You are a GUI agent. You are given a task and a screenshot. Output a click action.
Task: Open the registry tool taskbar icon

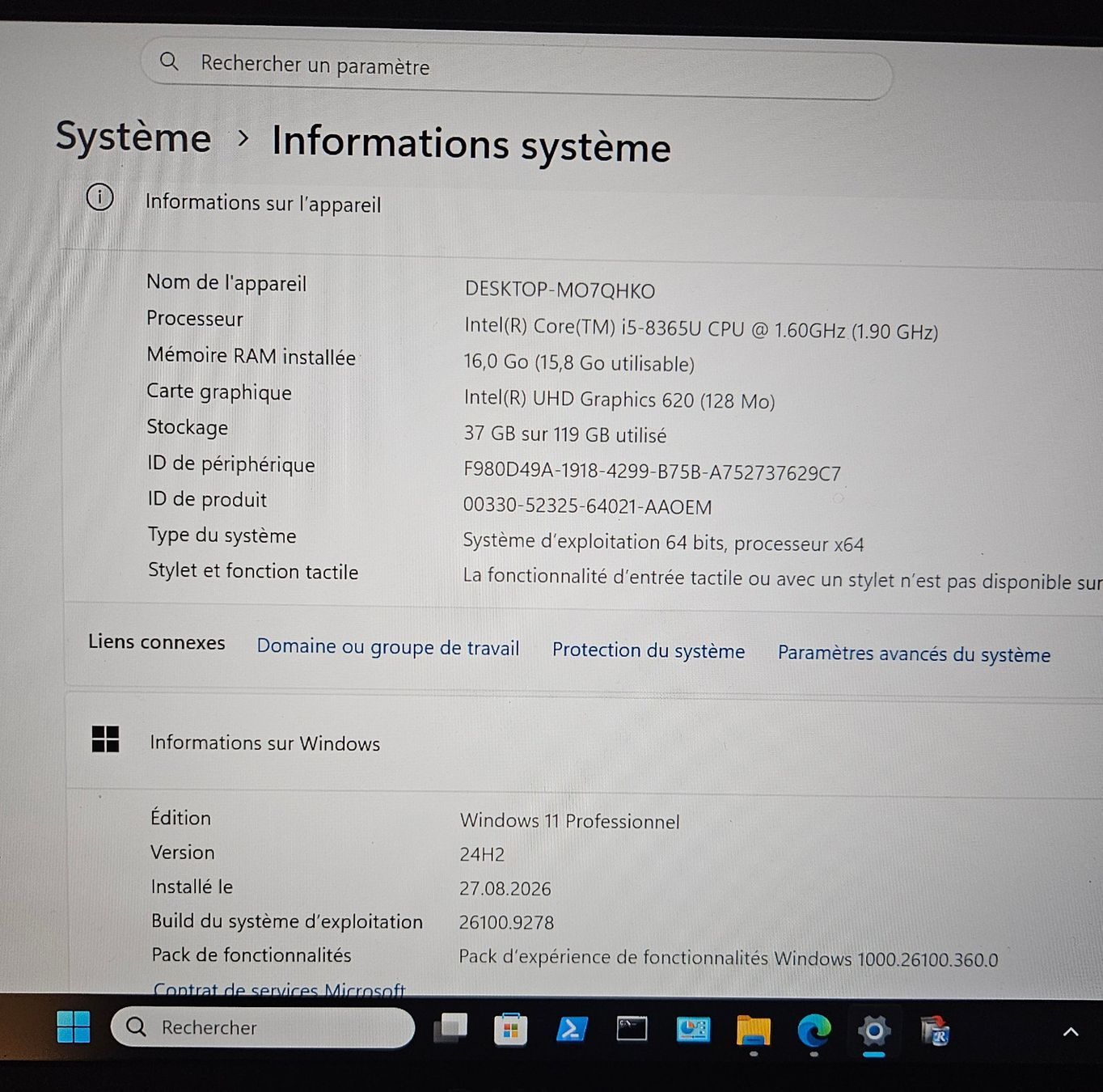tap(936, 1032)
